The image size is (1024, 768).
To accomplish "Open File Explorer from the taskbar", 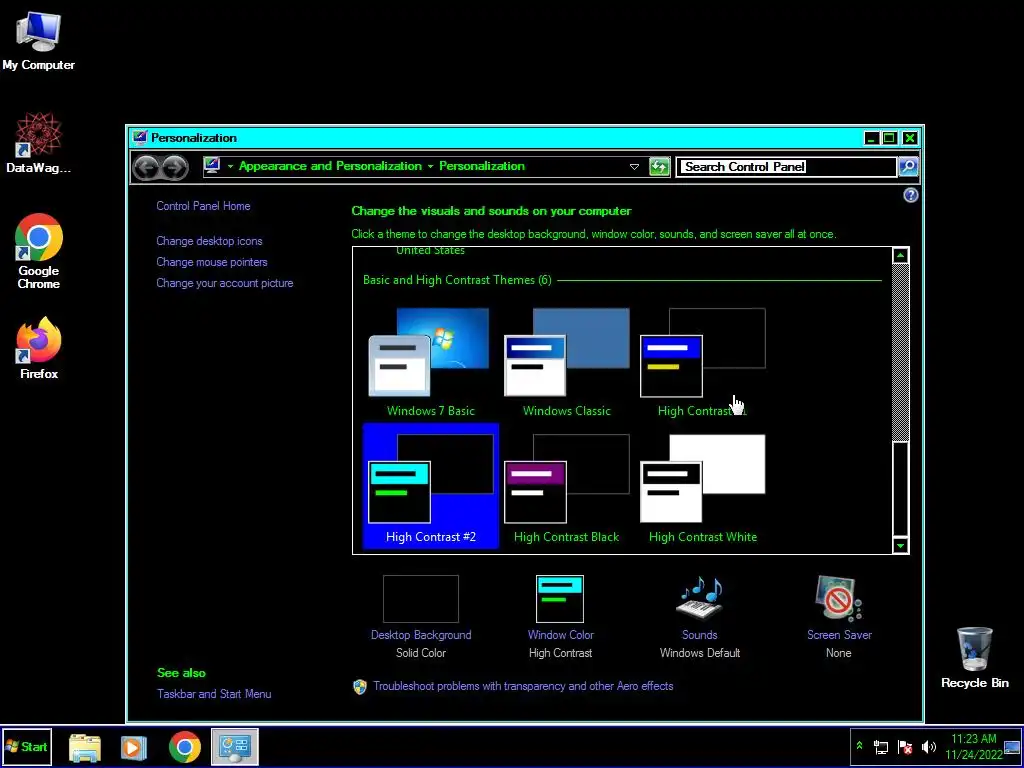I will pyautogui.click(x=85, y=747).
